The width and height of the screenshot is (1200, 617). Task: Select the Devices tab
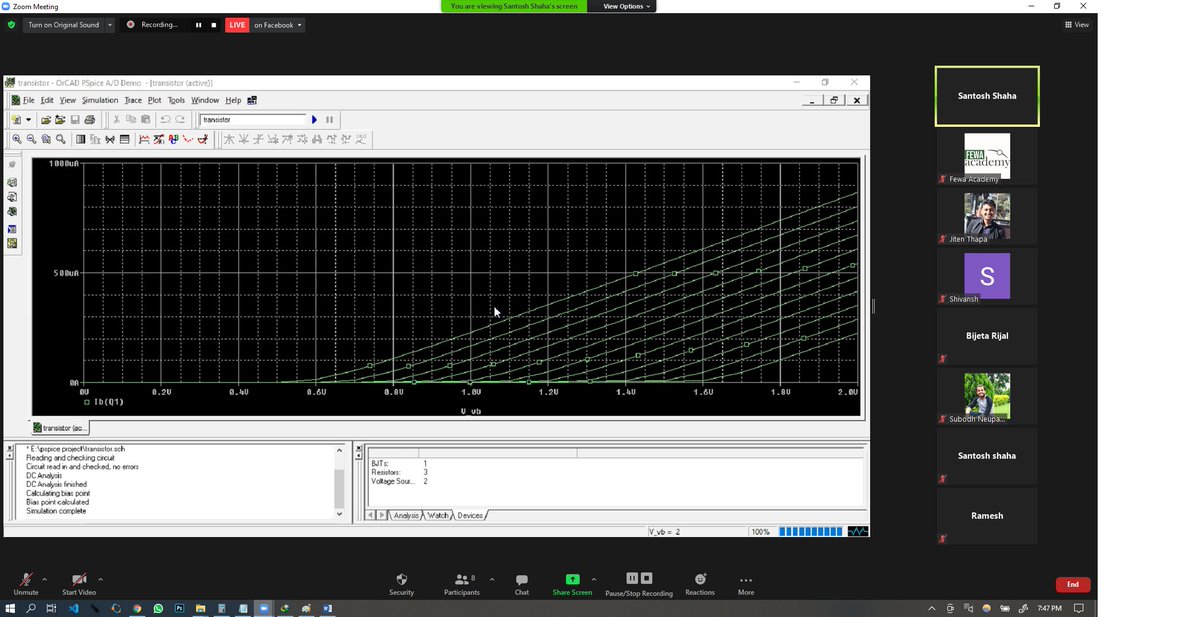click(470, 515)
